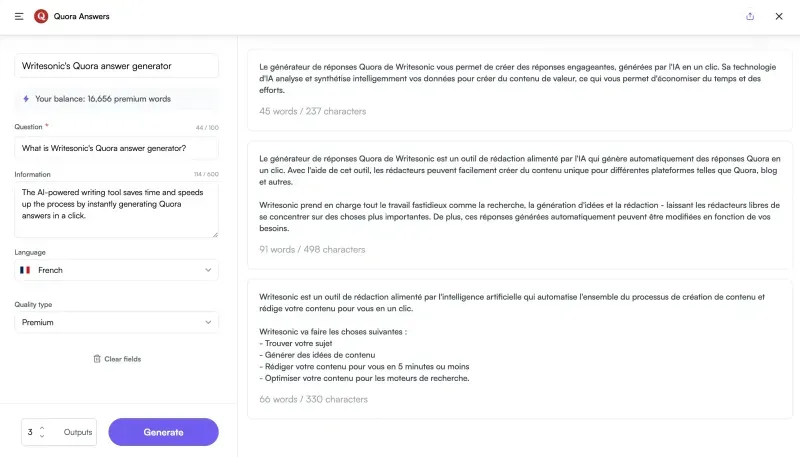
Task: Select the first generated answer of 45 words
Action: click(x=519, y=90)
